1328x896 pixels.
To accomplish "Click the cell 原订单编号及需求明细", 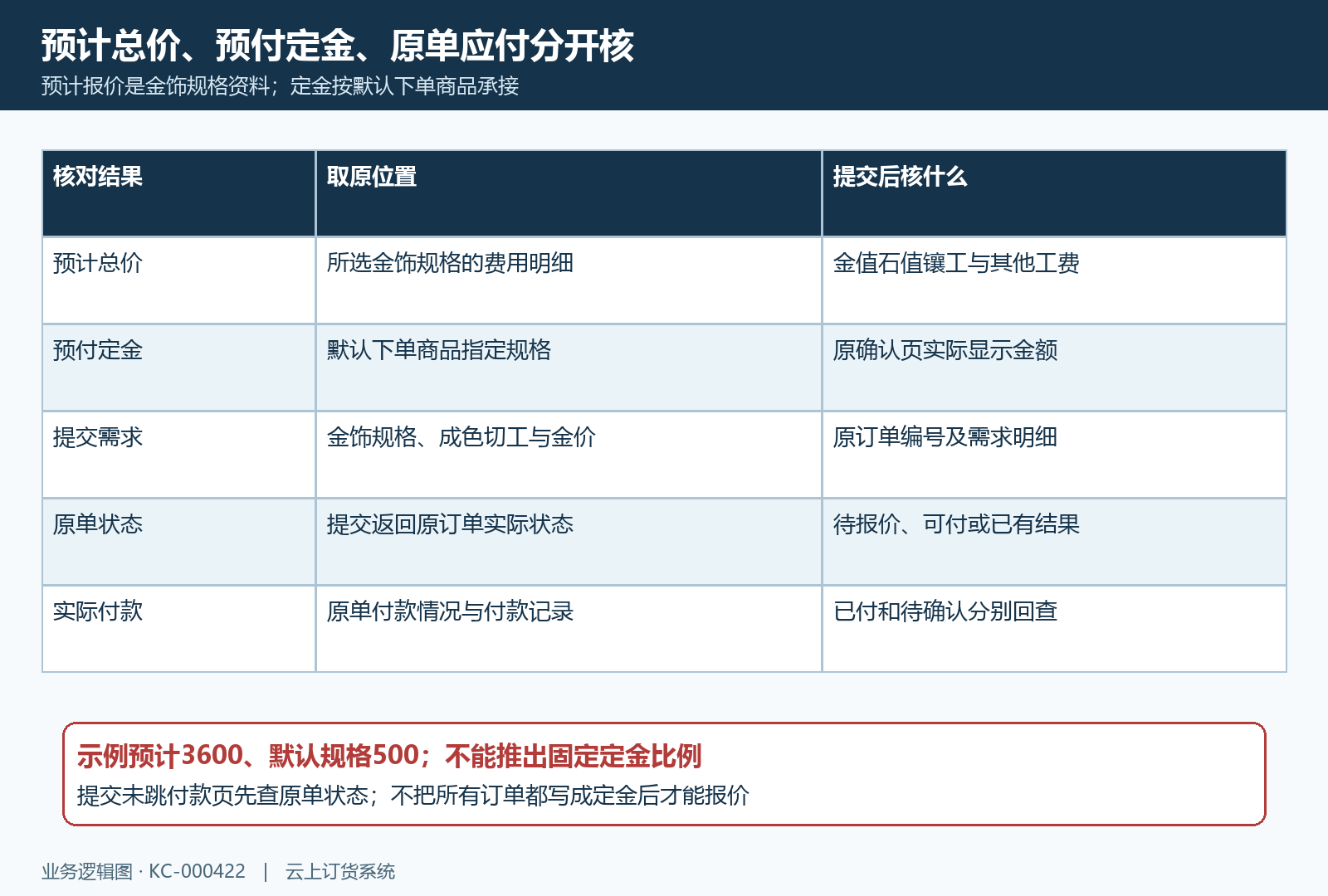I will (x=1054, y=455).
